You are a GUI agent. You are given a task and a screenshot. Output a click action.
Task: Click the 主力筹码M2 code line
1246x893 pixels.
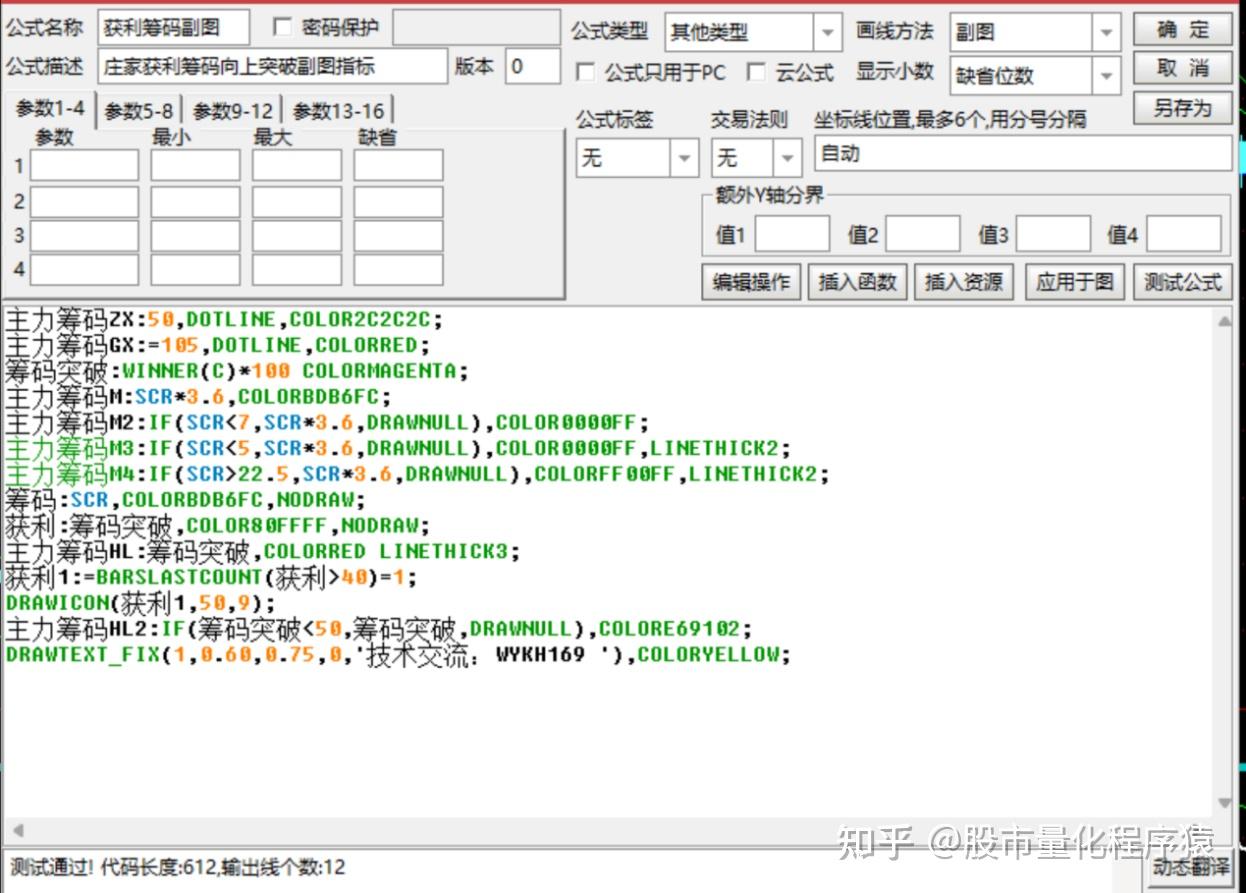[x=327, y=422]
